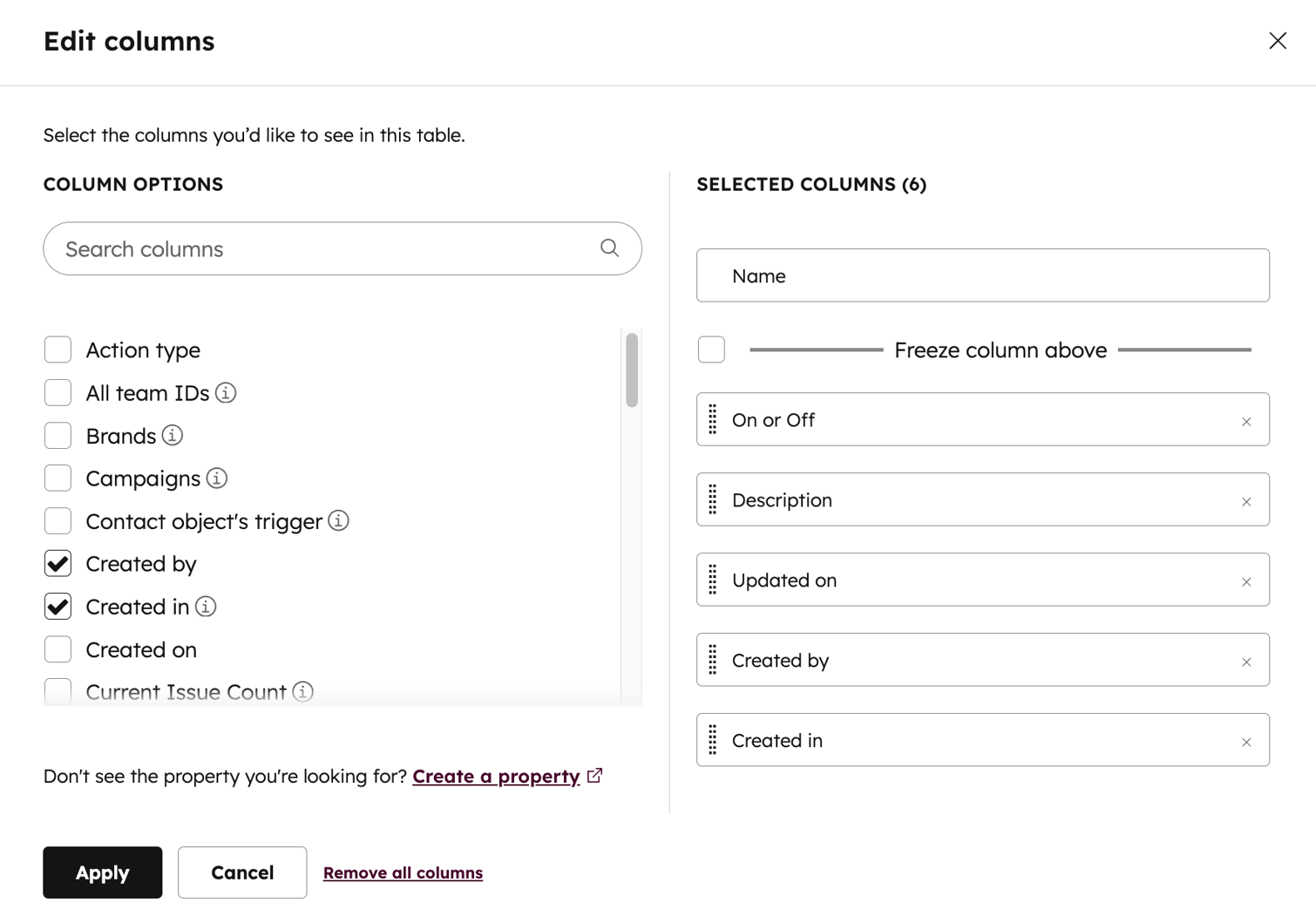Click the drag handle on the On or Off column

[712, 419]
